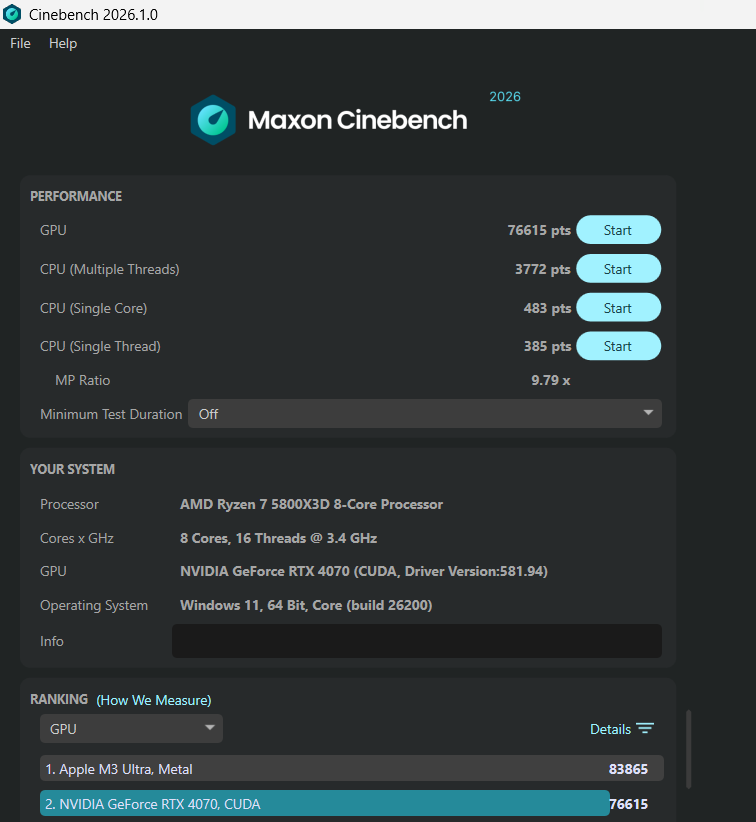The height and width of the screenshot is (822, 756).
Task: Open the GPU ranking category dropdown
Action: pyautogui.click(x=131, y=729)
